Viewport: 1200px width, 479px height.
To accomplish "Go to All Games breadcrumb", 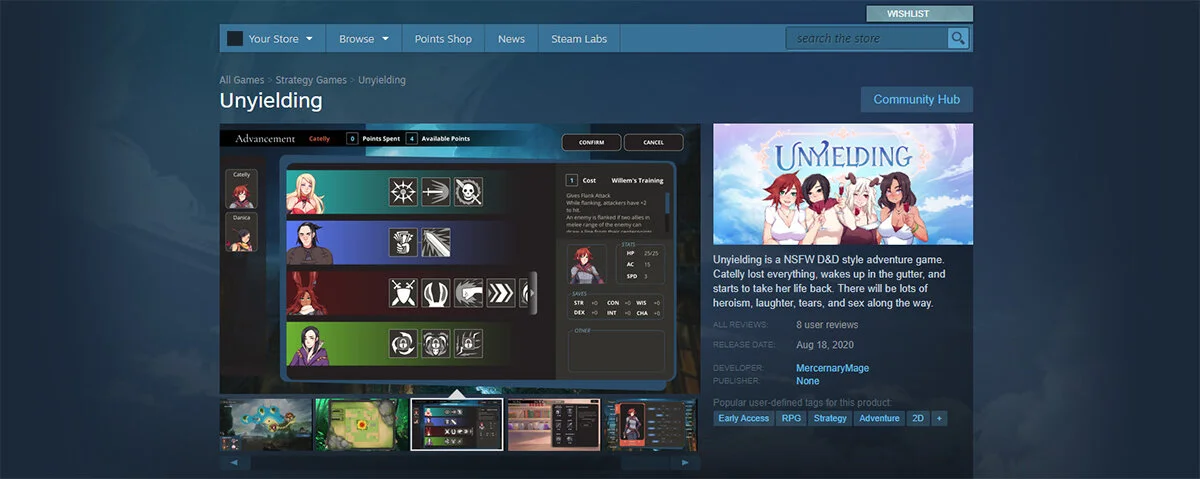I will pyautogui.click(x=241, y=80).
